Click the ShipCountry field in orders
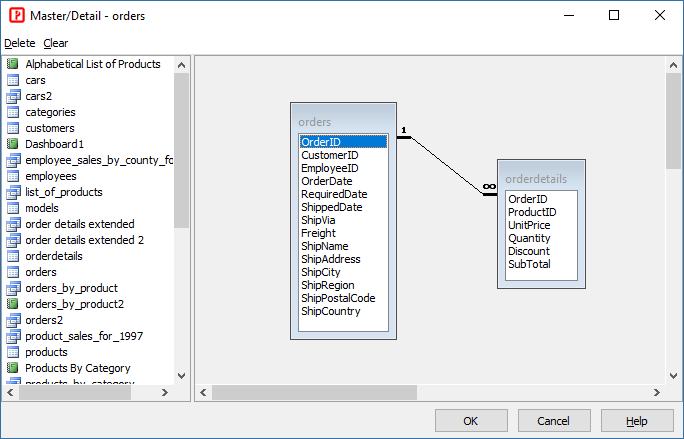 [331, 311]
